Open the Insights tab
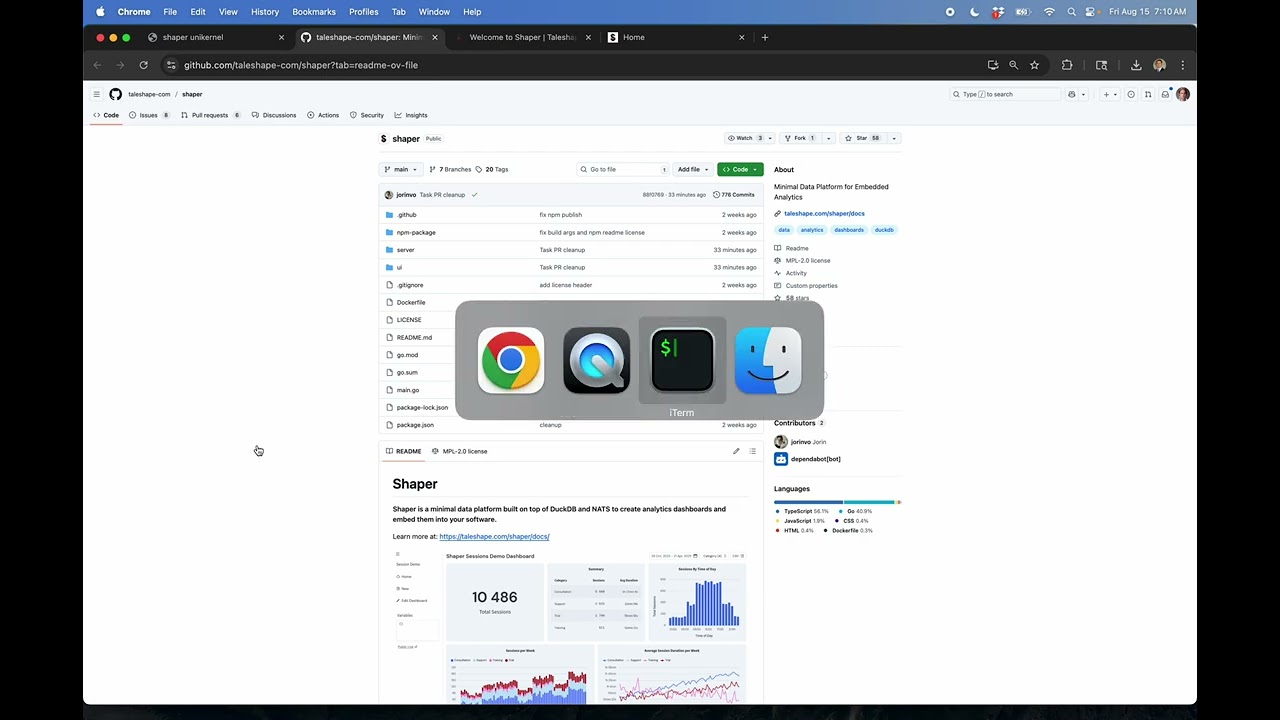The width and height of the screenshot is (1280, 720). click(x=411, y=115)
